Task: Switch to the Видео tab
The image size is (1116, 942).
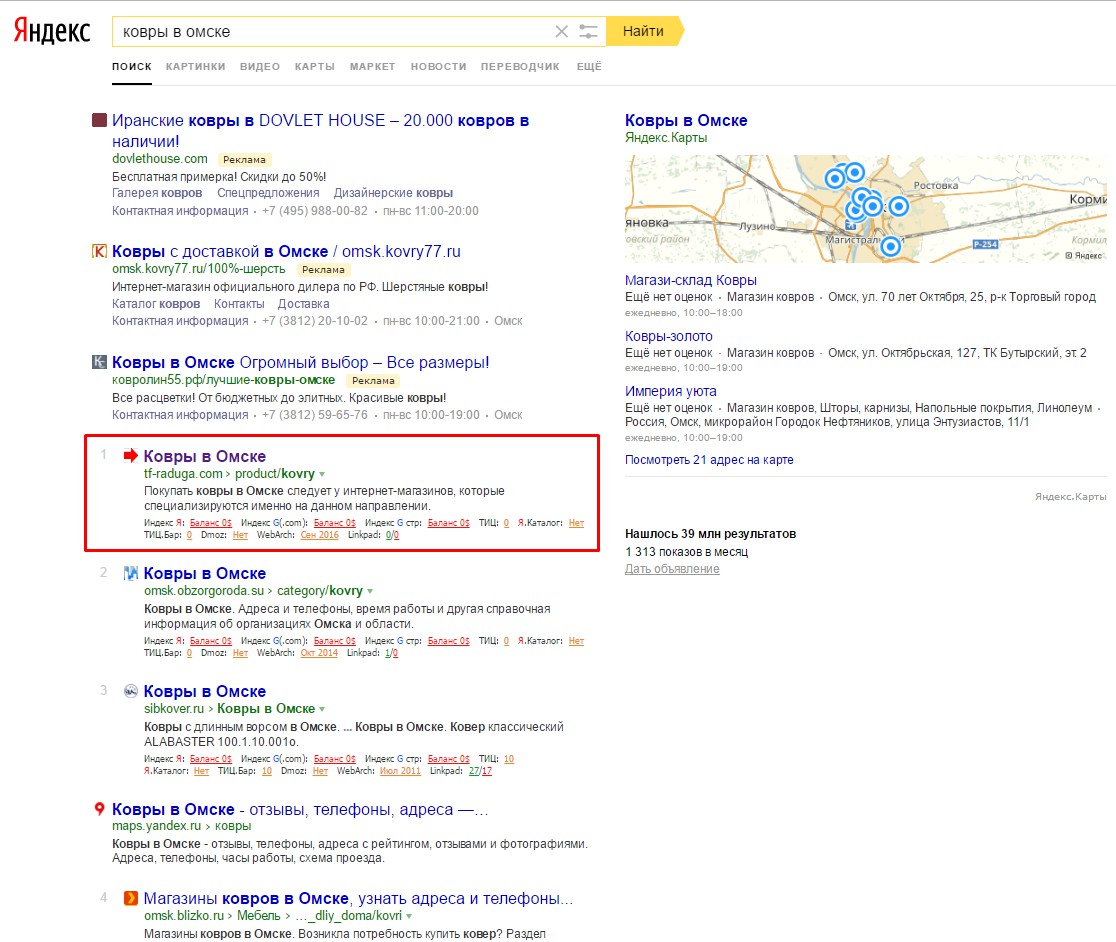Action: [x=260, y=66]
